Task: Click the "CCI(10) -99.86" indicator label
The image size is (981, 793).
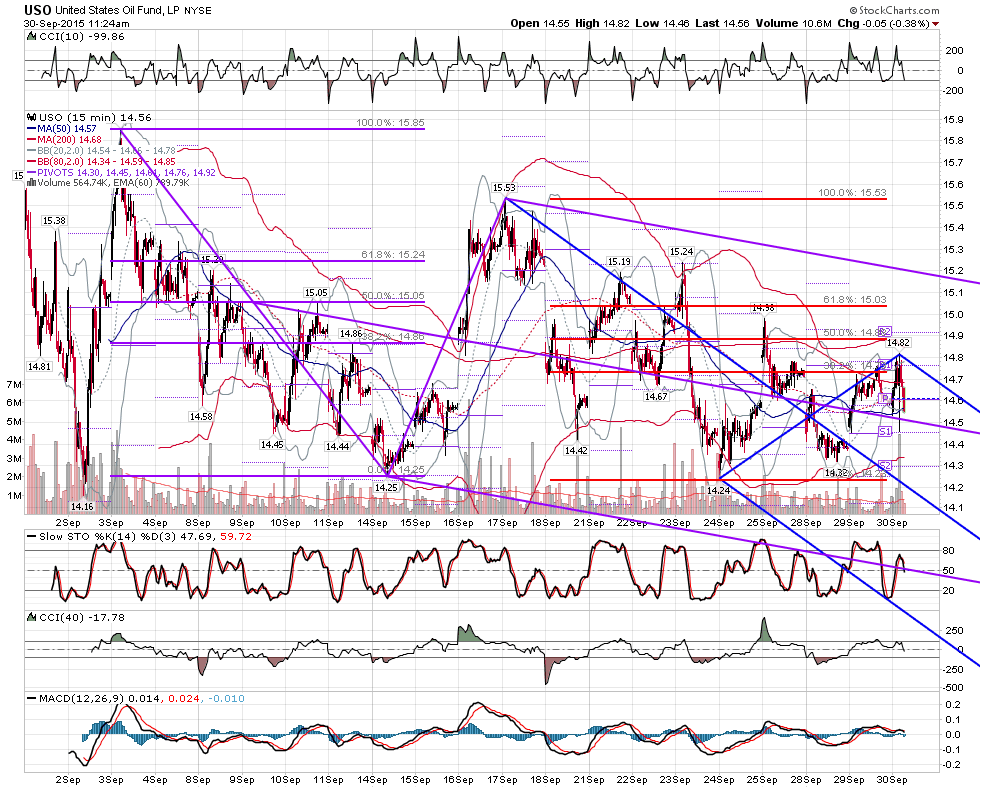Action: coord(82,37)
